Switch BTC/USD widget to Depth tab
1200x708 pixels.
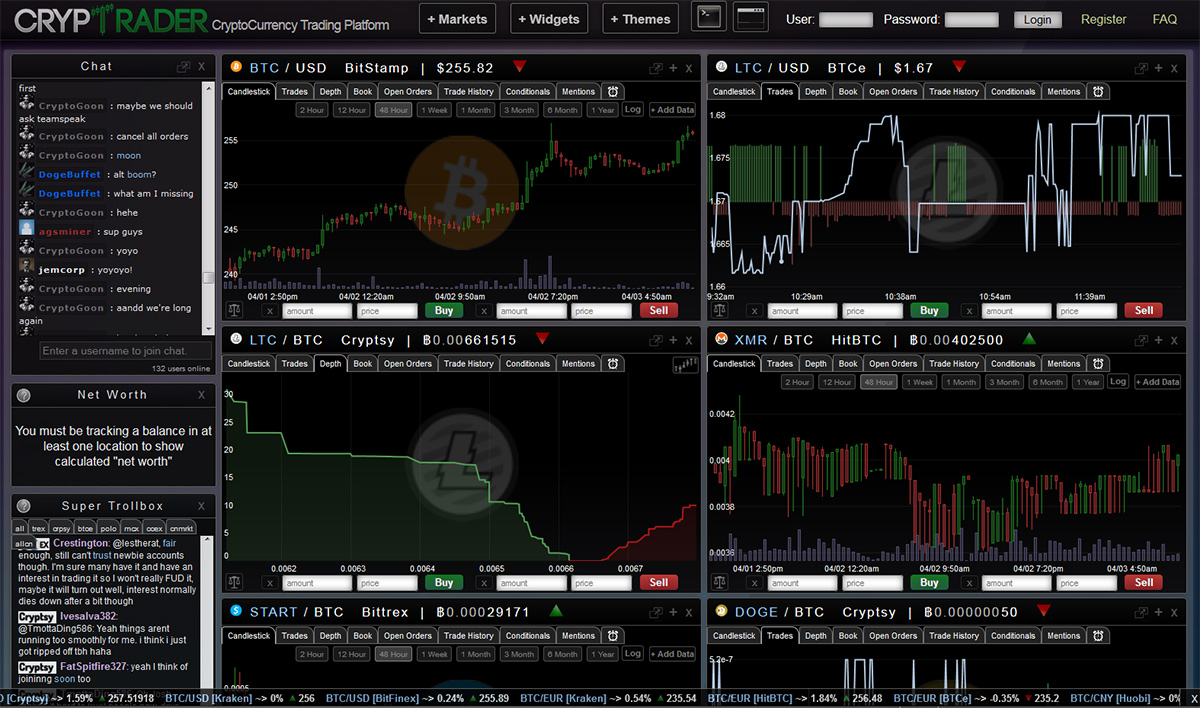pos(331,92)
